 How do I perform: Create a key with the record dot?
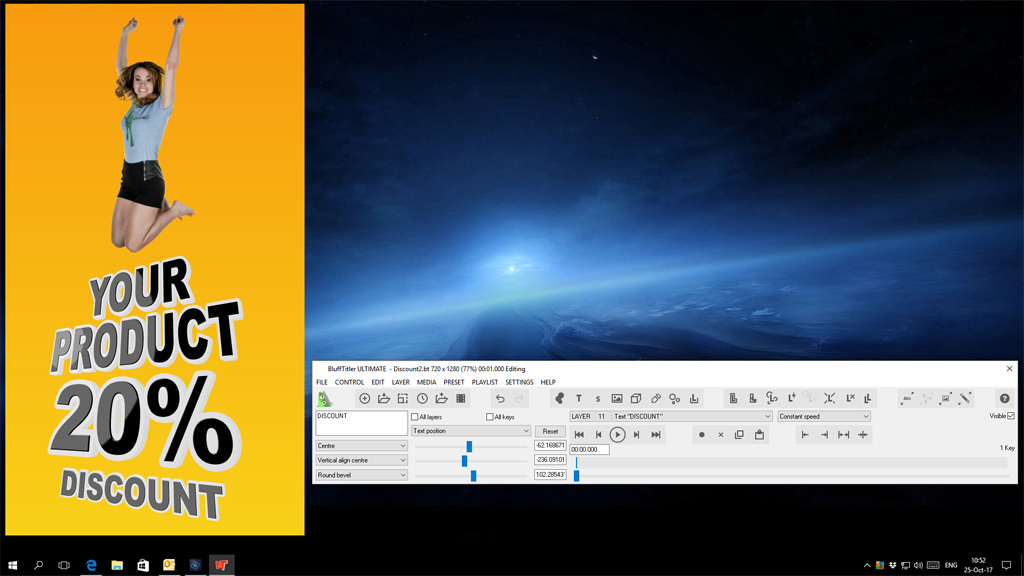pyautogui.click(x=701, y=435)
